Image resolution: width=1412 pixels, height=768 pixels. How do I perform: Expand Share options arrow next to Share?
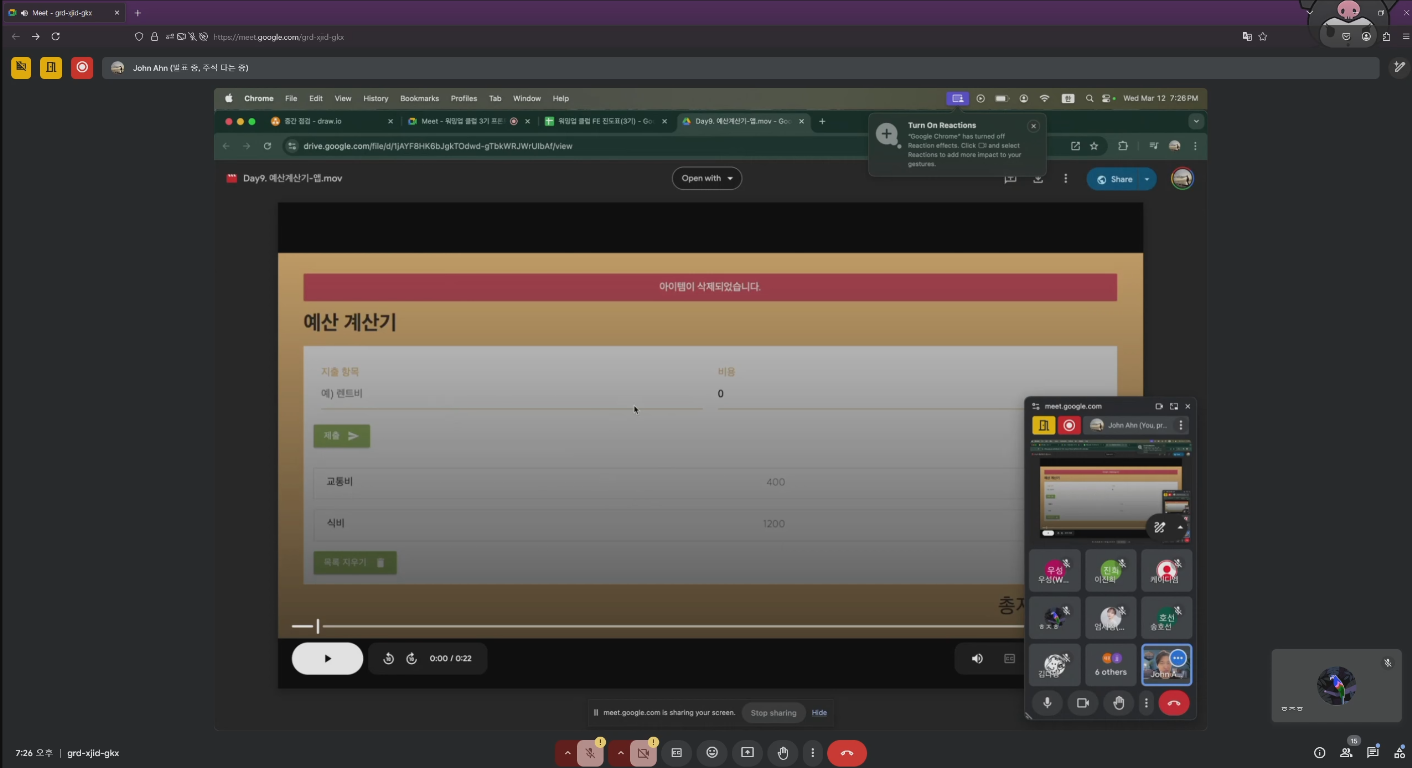tap(1147, 179)
